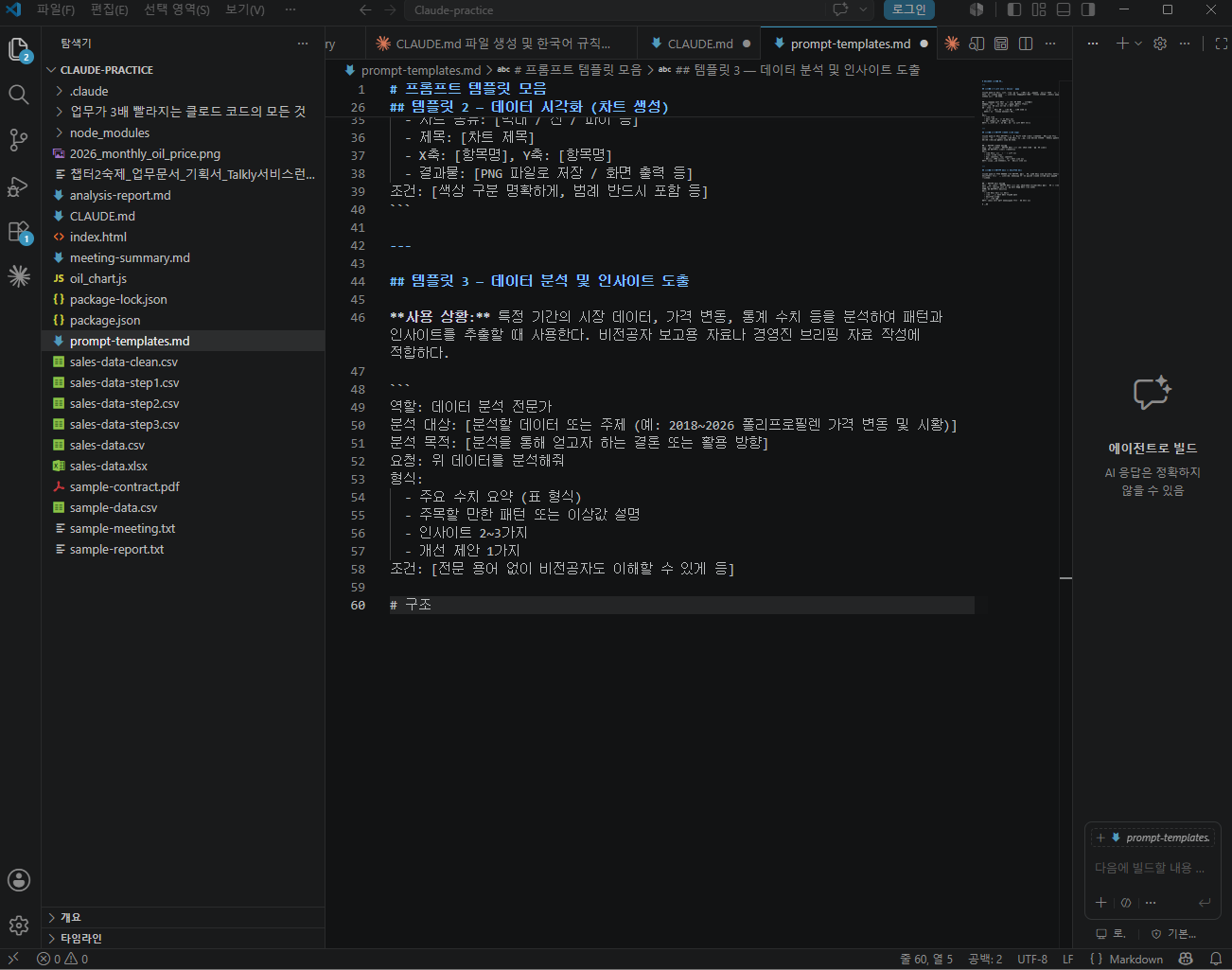Open the 파일(F) menu
Screen dimensions: 1232x970
click(56, 9)
